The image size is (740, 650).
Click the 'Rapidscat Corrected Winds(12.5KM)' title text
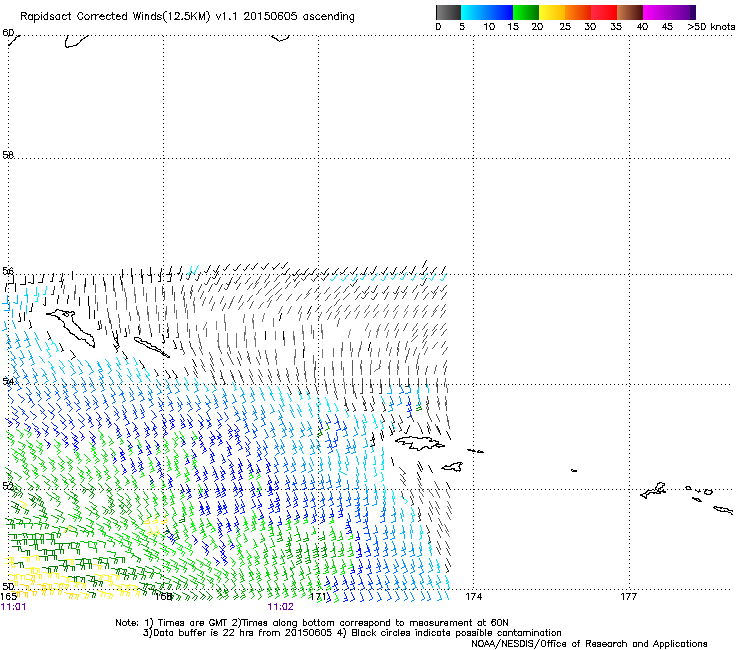(115, 16)
